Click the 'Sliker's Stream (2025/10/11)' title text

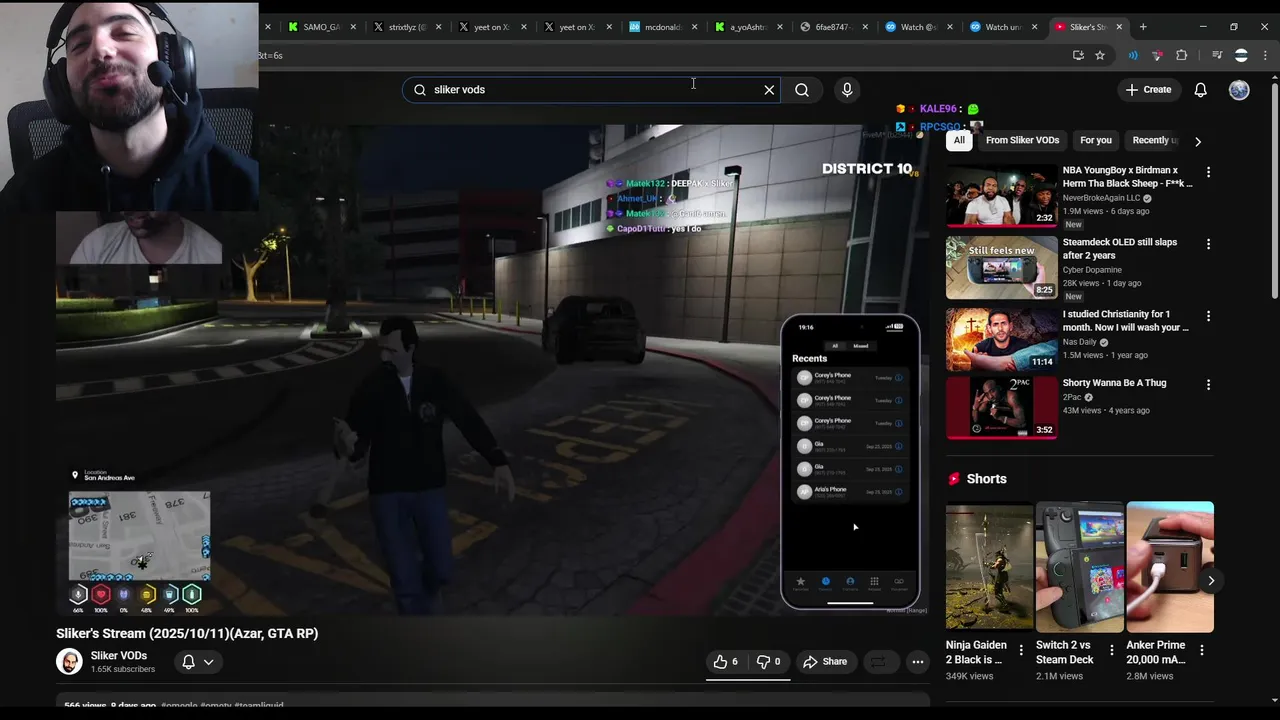click(x=187, y=633)
